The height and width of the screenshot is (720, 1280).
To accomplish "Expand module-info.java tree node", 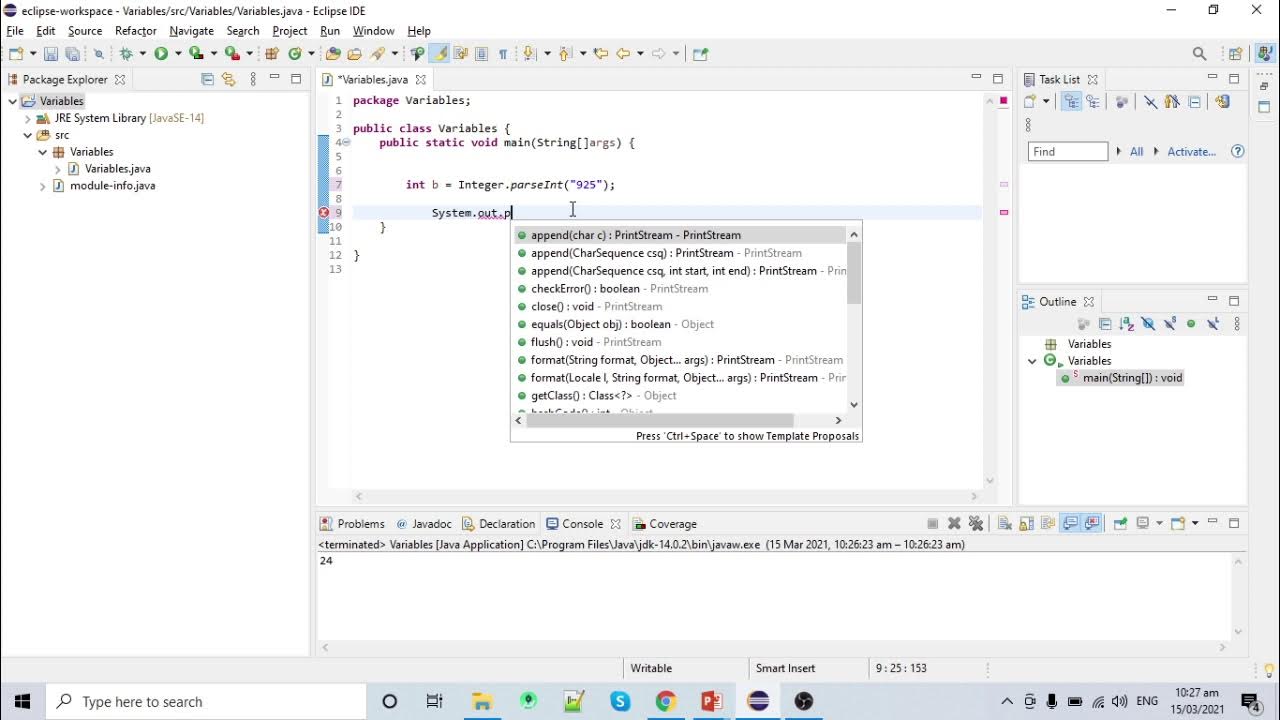I will pyautogui.click(x=42, y=186).
